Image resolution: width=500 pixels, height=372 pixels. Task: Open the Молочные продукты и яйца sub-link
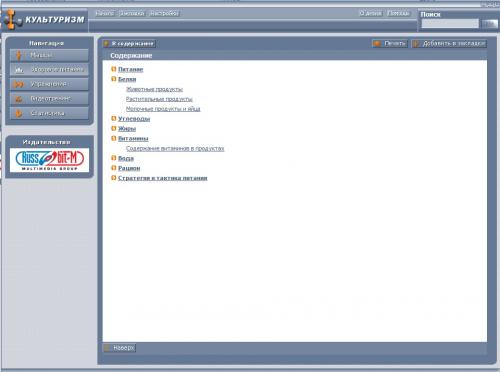tap(163, 109)
